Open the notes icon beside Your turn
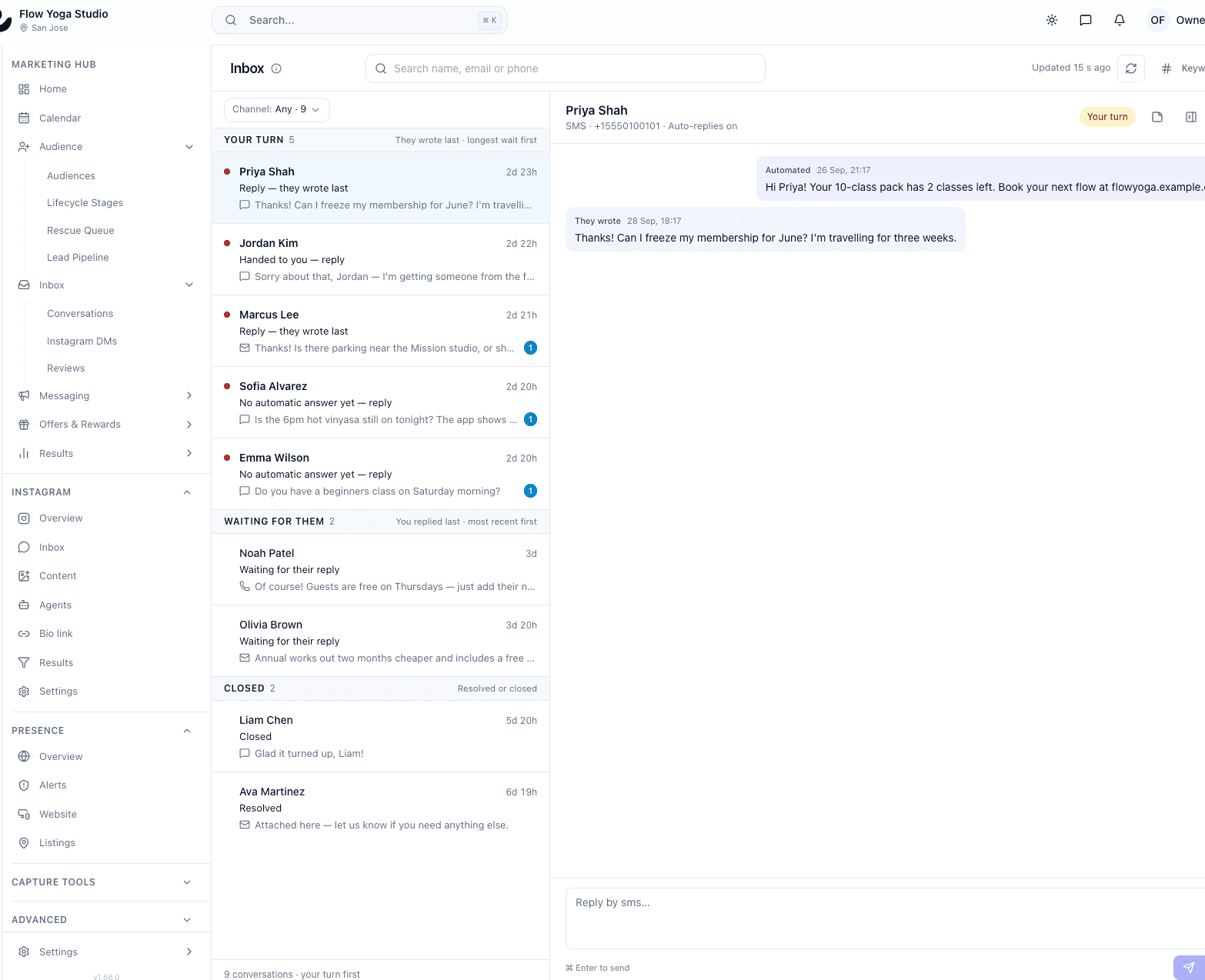Screen dimensions: 1205x980 (1157, 117)
